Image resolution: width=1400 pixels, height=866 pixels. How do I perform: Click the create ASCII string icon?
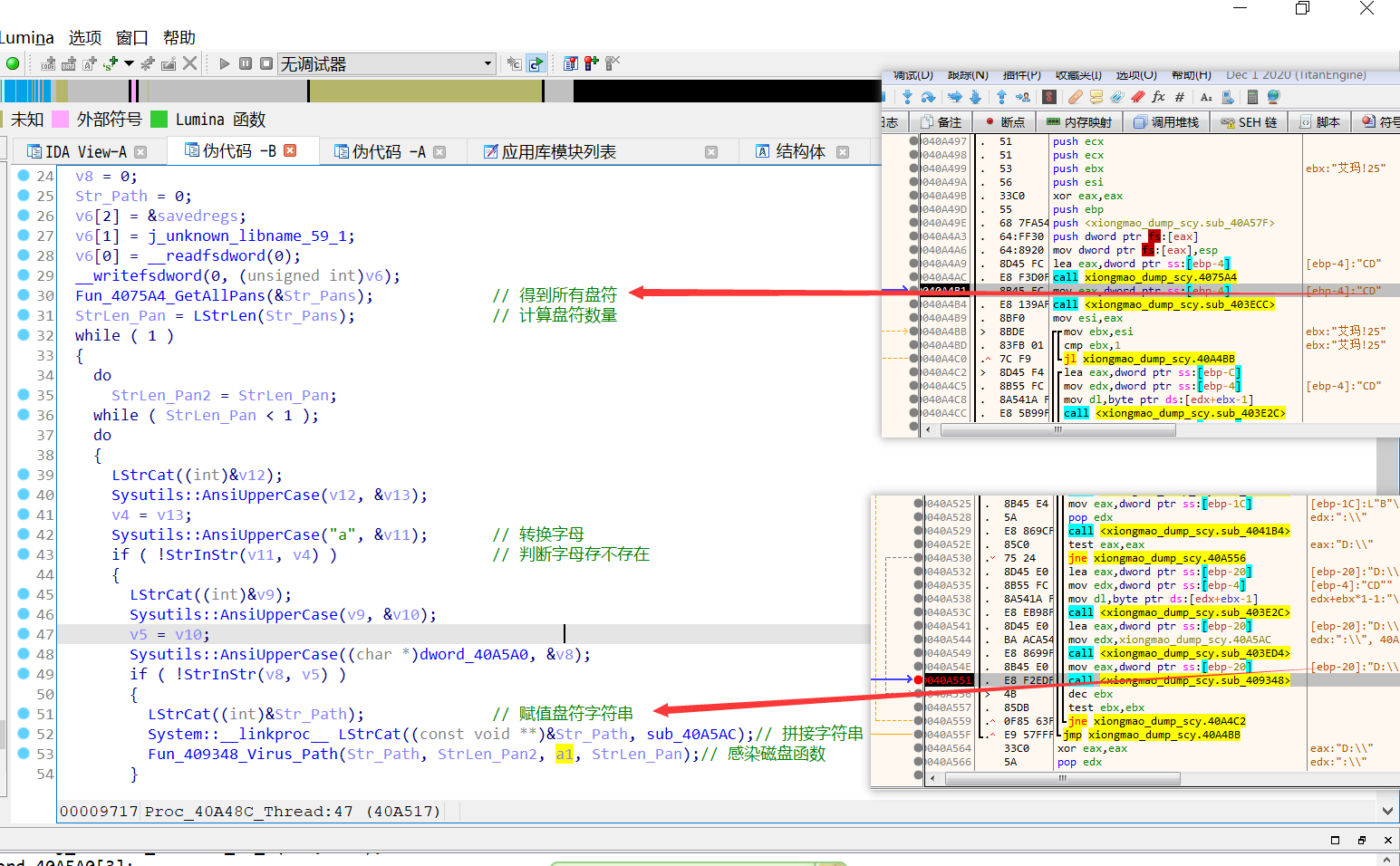pyautogui.click(x=90, y=63)
